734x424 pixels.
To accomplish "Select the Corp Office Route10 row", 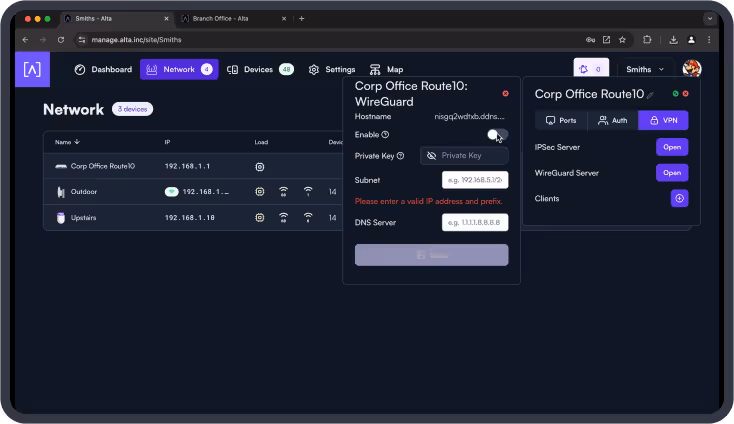I will point(193,166).
